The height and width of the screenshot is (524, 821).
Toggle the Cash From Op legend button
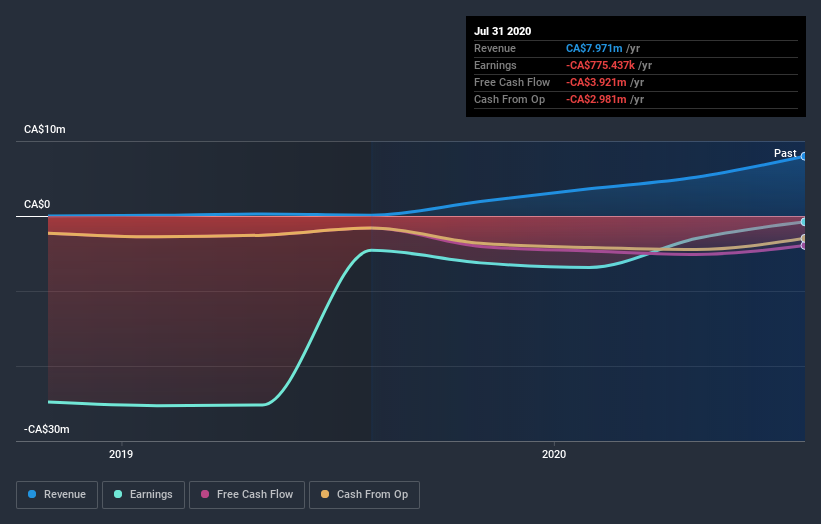pyautogui.click(x=364, y=495)
